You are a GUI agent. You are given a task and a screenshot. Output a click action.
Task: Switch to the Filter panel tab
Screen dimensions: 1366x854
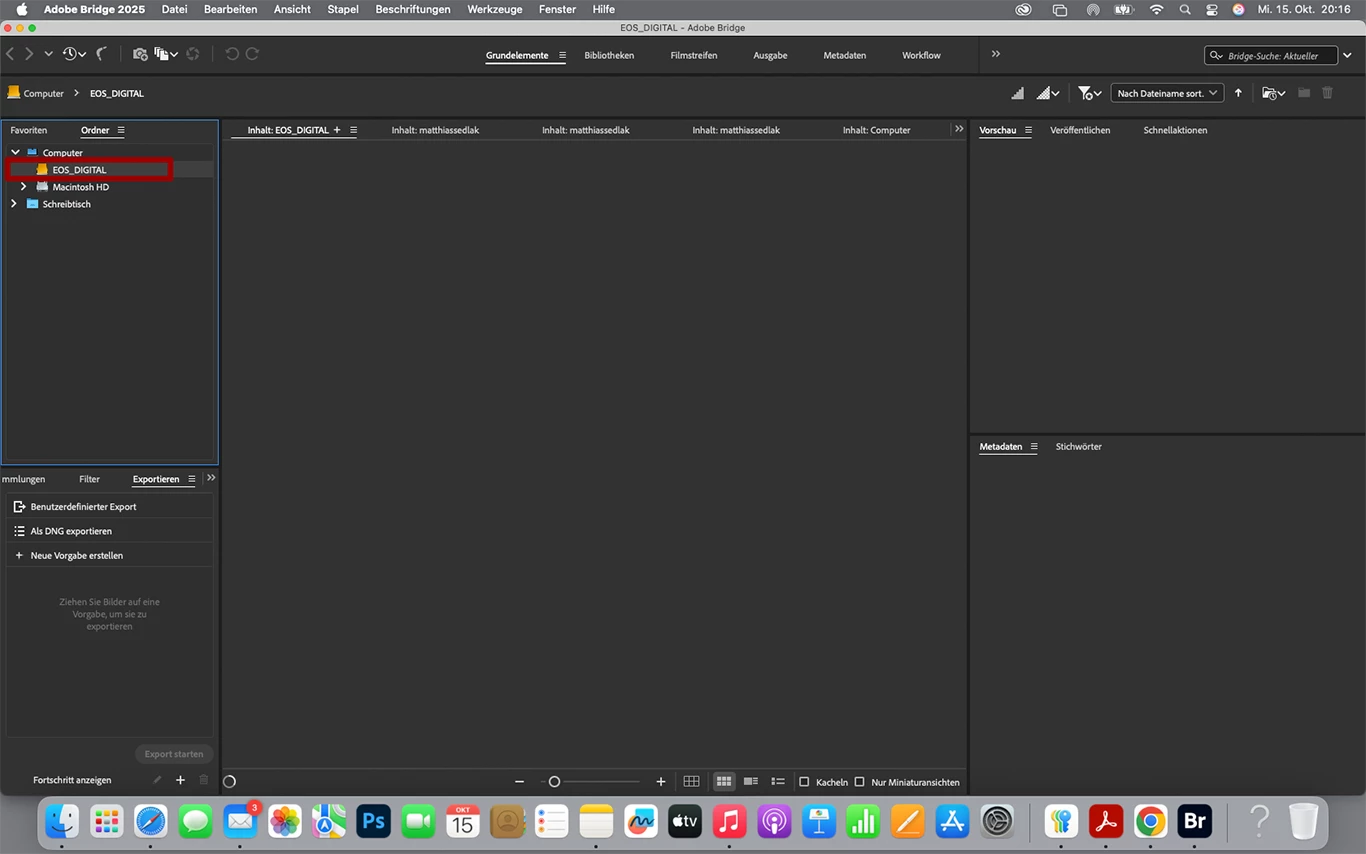tap(89, 479)
